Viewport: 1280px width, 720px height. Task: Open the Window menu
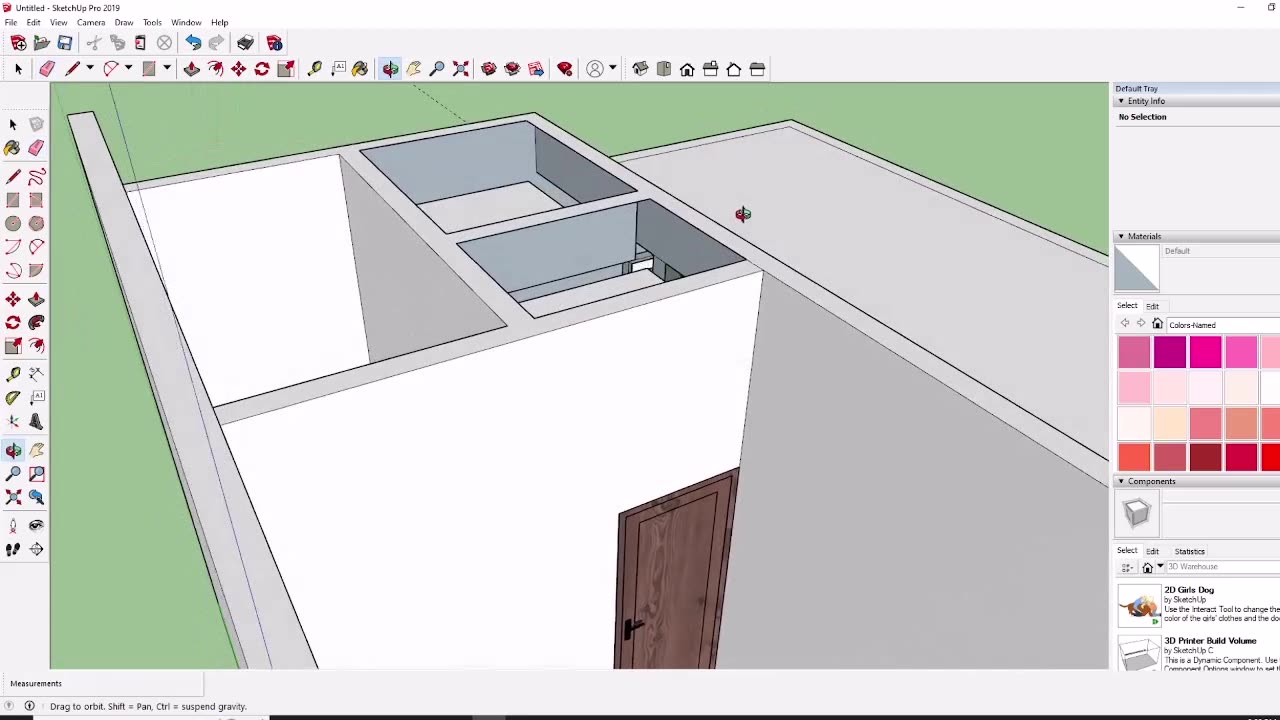[186, 22]
